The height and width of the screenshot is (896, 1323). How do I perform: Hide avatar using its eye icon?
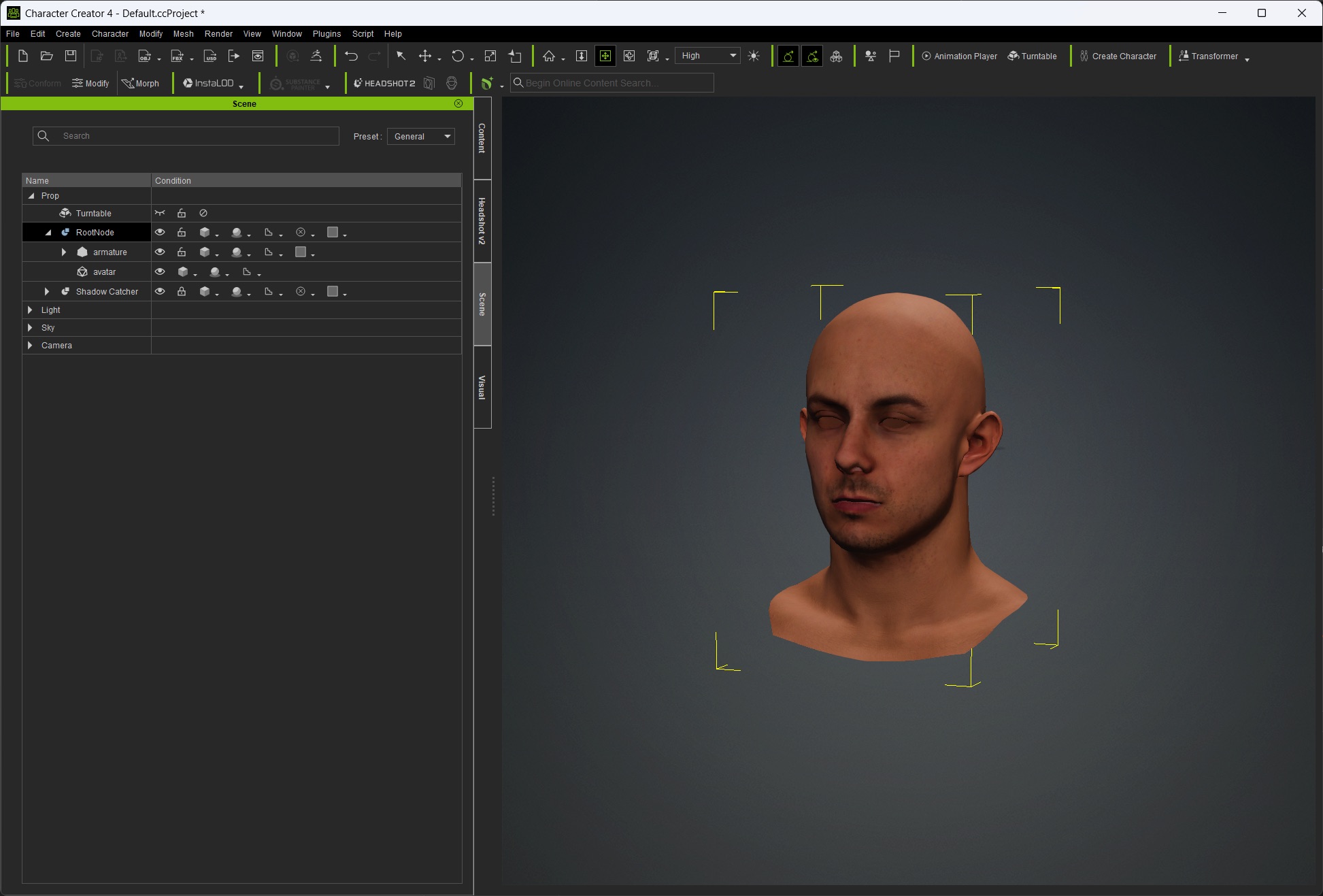point(160,271)
